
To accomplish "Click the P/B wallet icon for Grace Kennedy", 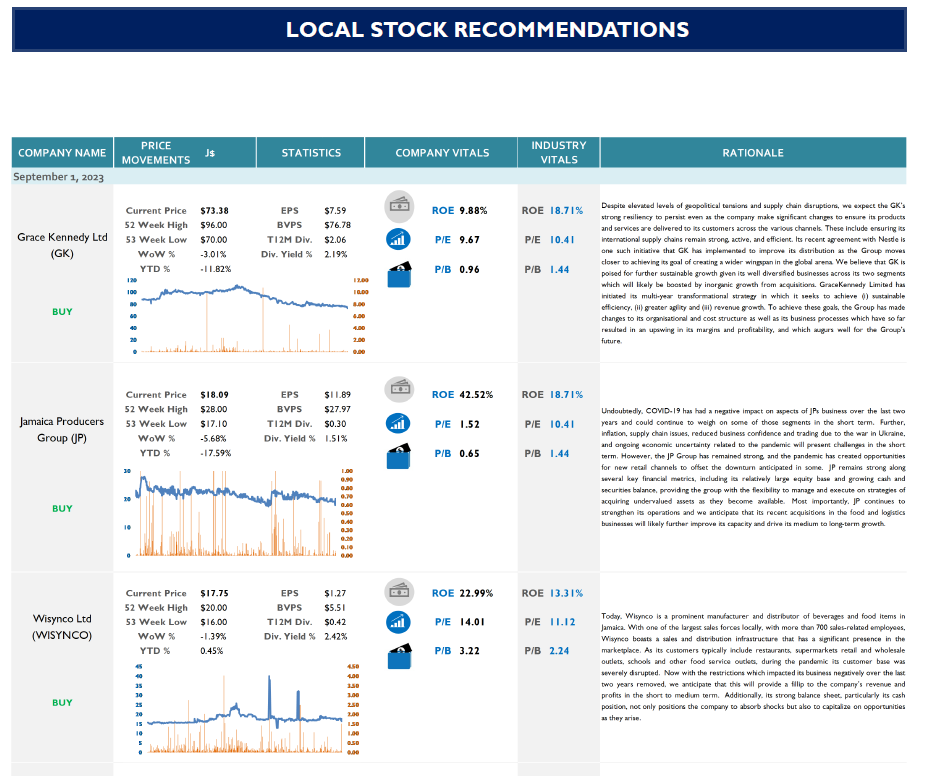I will pos(399,274).
